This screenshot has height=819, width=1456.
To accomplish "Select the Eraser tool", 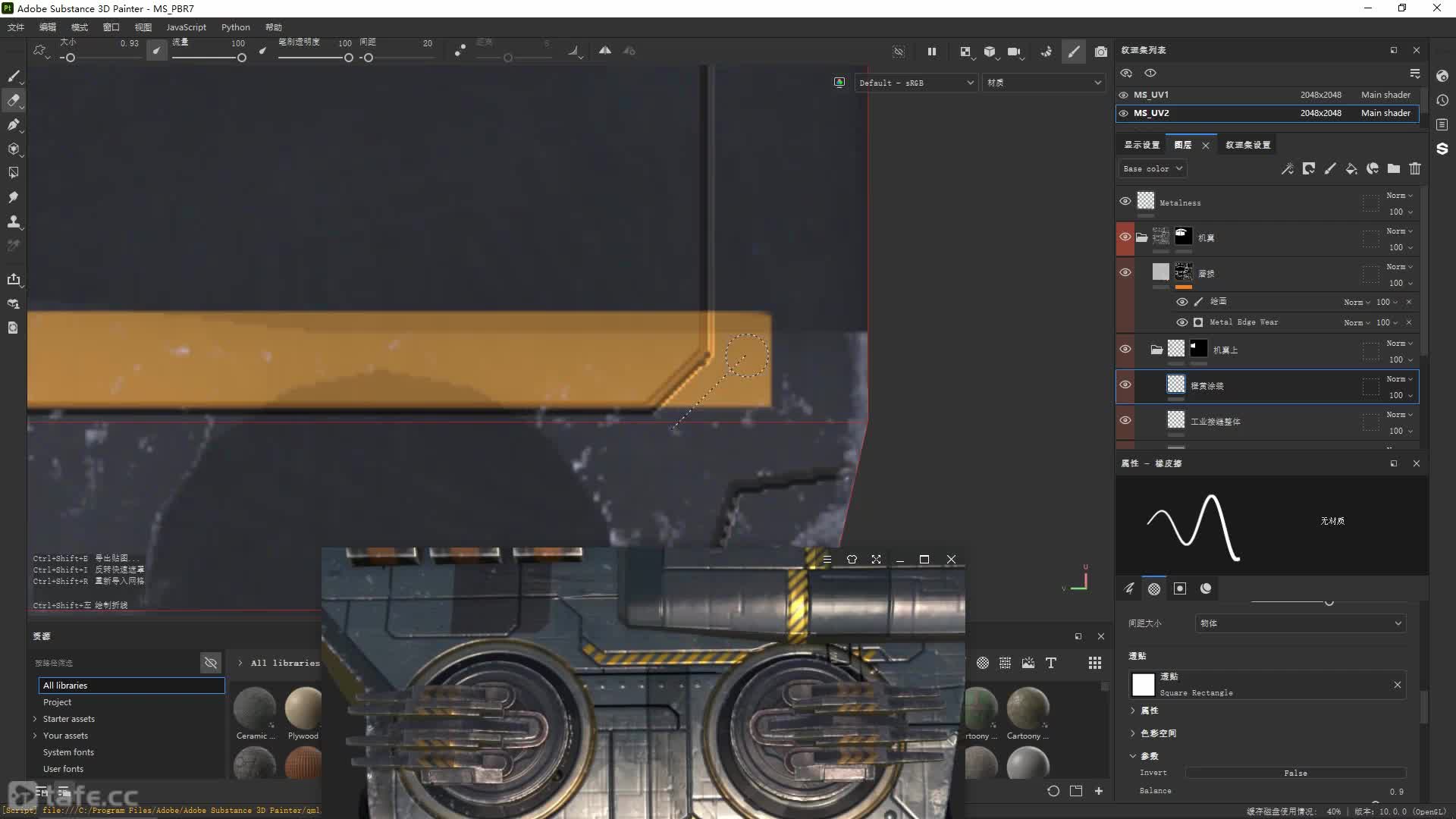I will (x=13, y=100).
